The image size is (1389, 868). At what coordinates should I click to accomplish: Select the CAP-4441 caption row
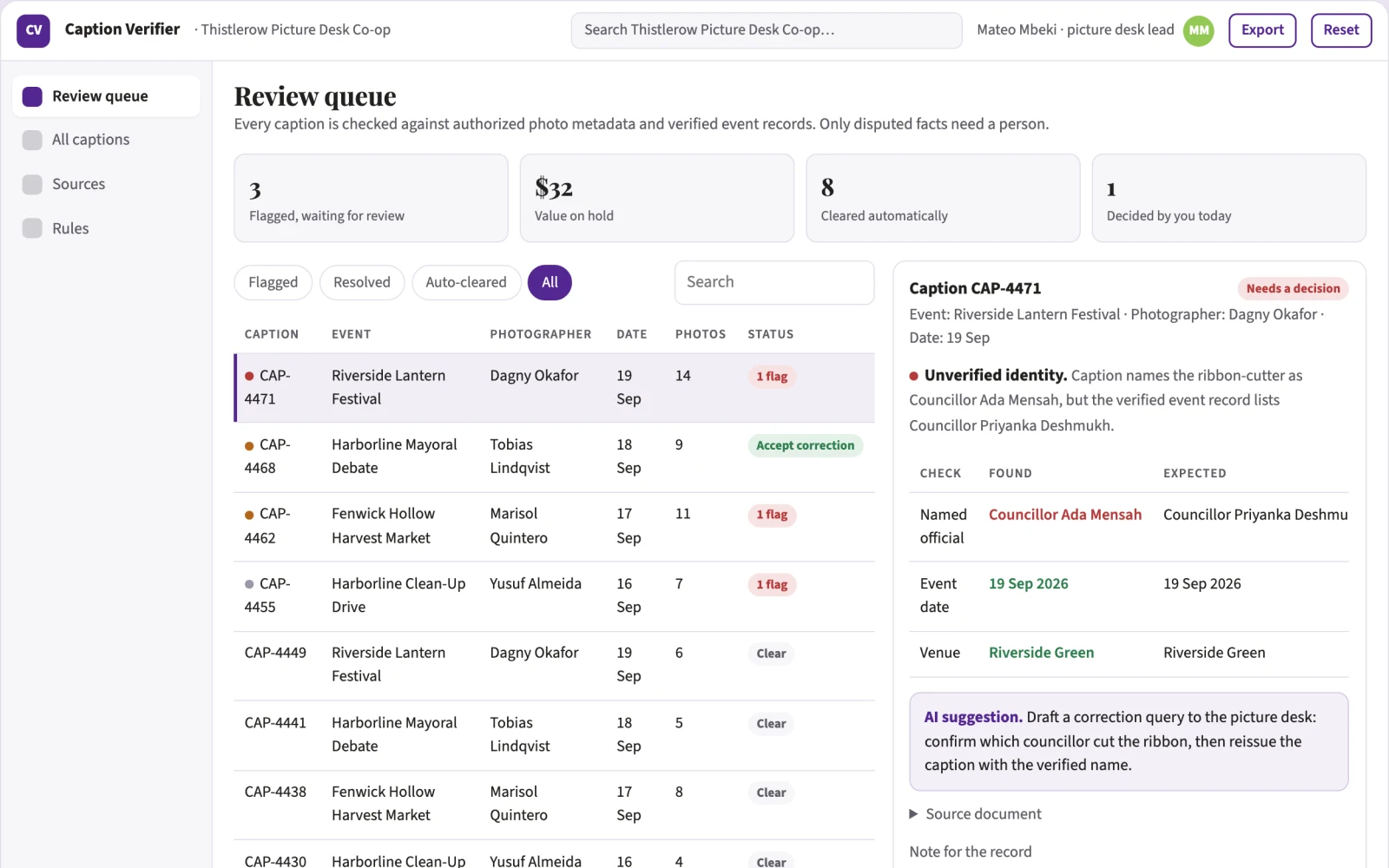(x=554, y=735)
